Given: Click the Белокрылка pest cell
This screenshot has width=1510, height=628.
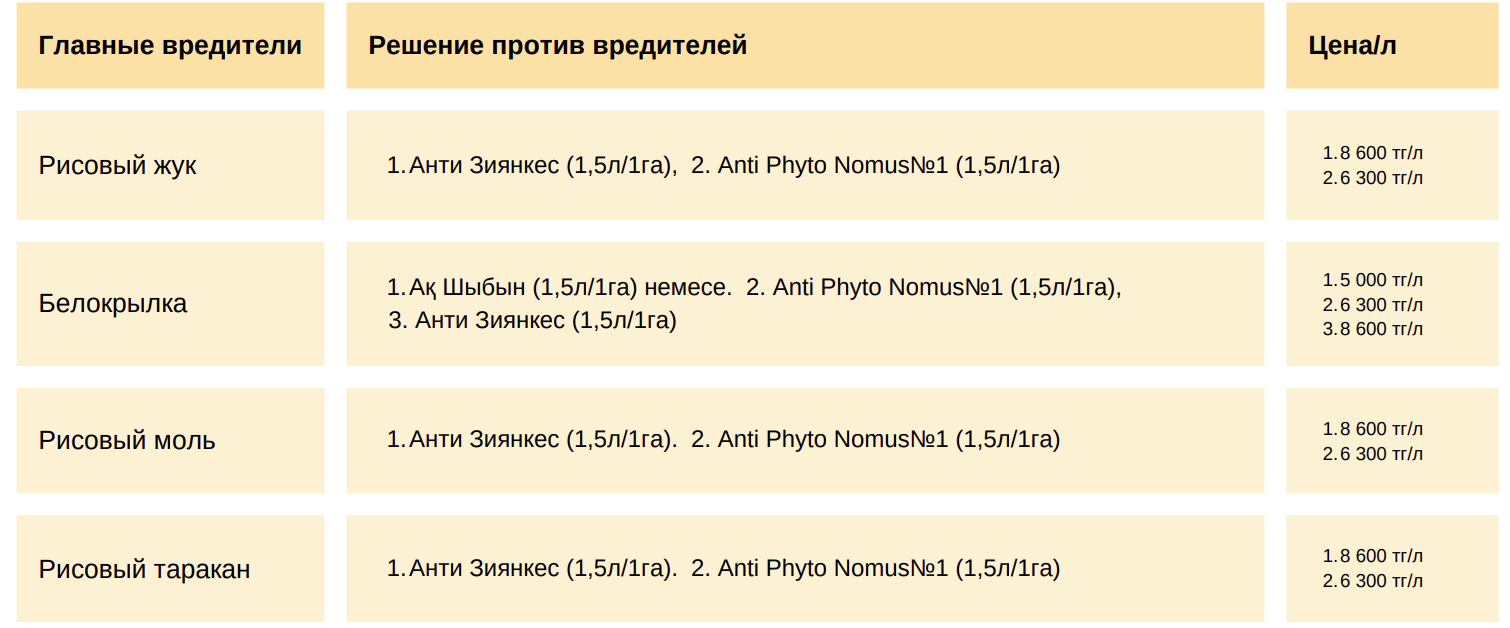Looking at the screenshot, I should pyautogui.click(x=170, y=303).
